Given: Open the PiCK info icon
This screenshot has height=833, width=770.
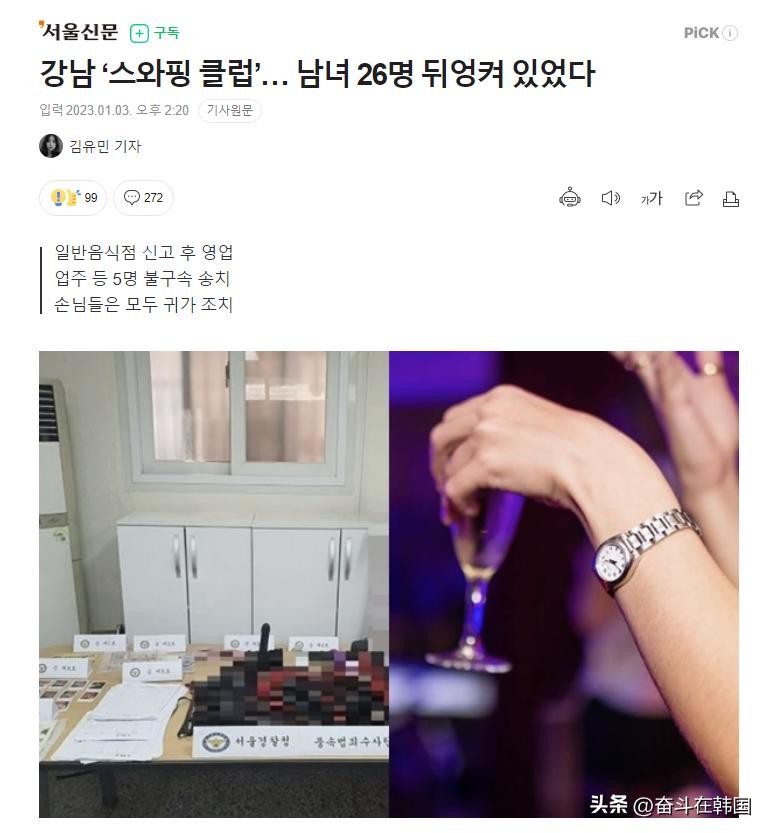Looking at the screenshot, I should pos(731,33).
